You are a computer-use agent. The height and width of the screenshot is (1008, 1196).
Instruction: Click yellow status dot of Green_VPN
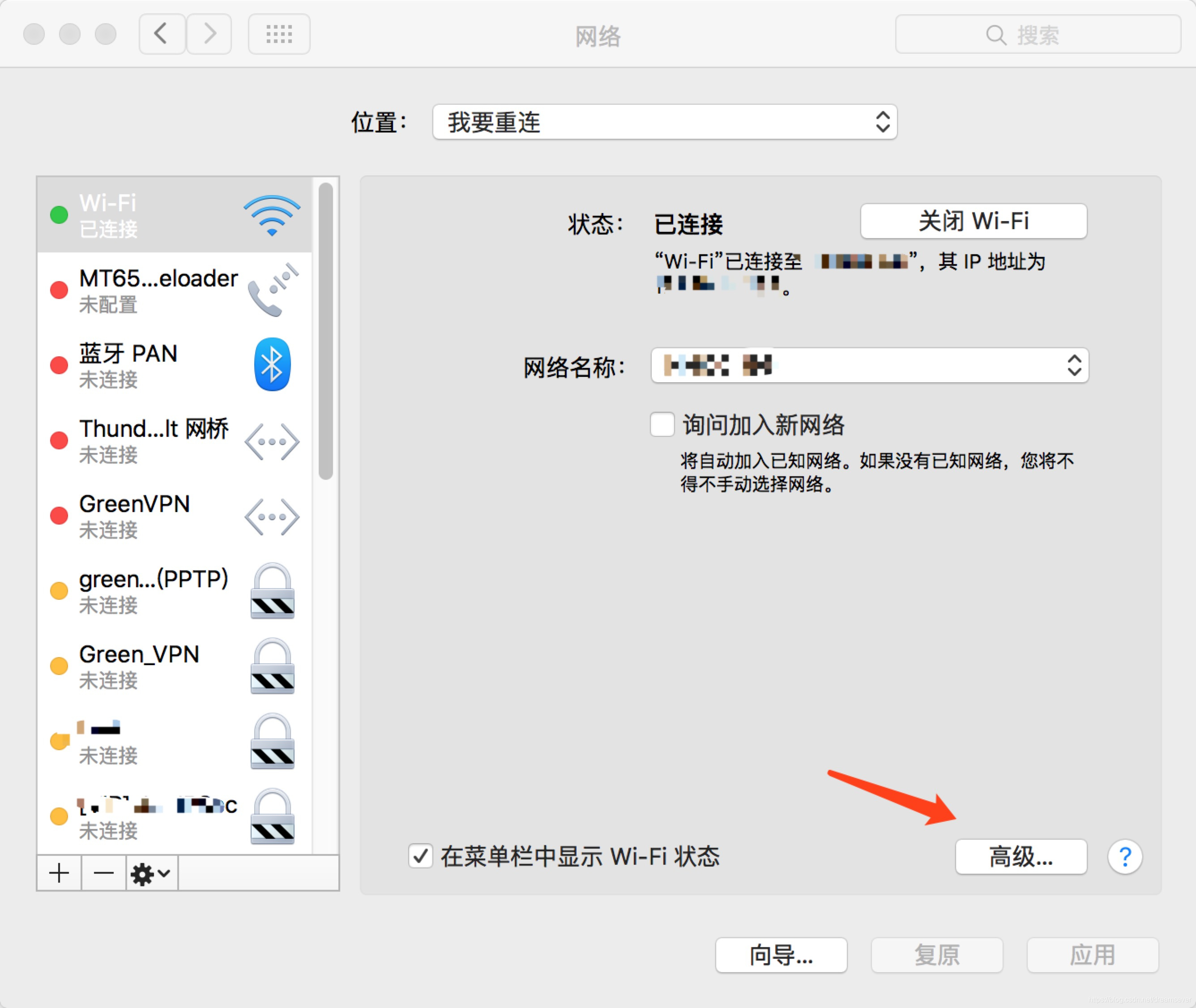(x=59, y=666)
